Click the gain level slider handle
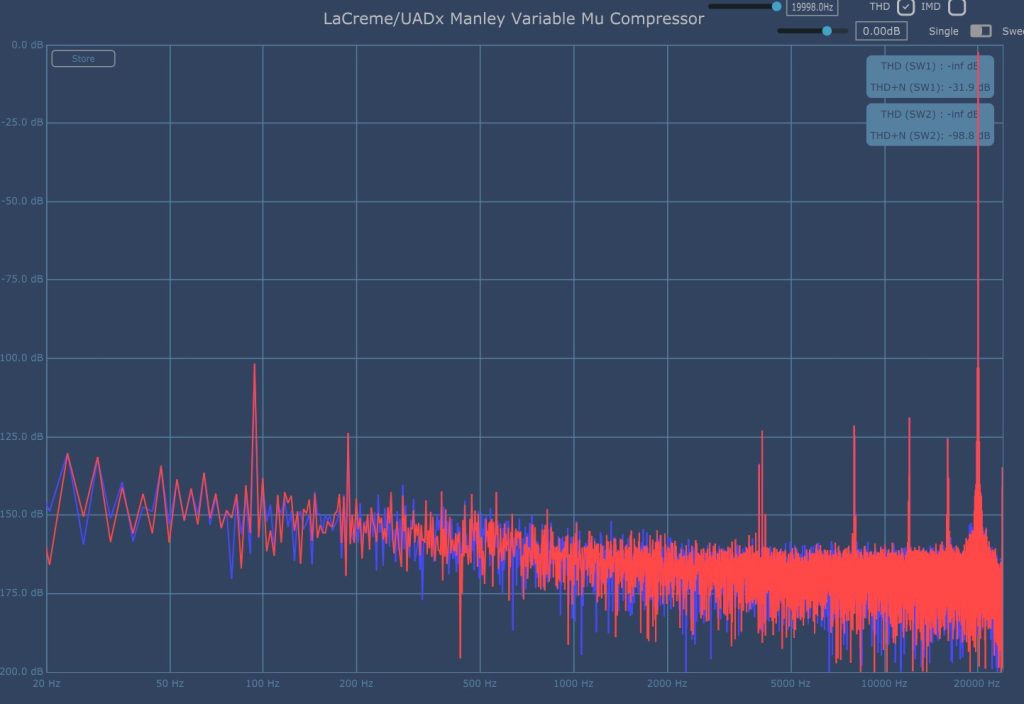Image resolution: width=1024 pixels, height=704 pixels. point(827,31)
